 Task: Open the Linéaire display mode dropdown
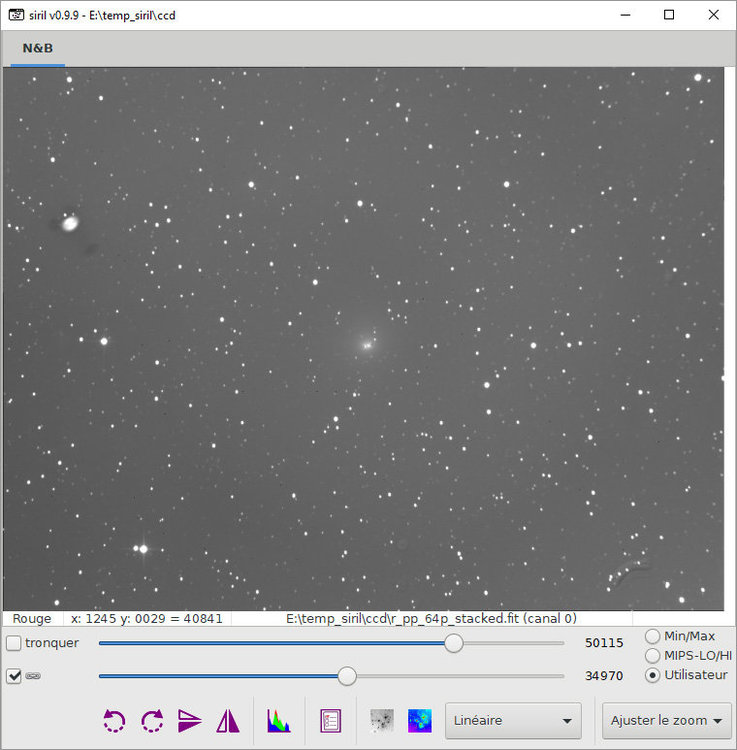point(513,720)
